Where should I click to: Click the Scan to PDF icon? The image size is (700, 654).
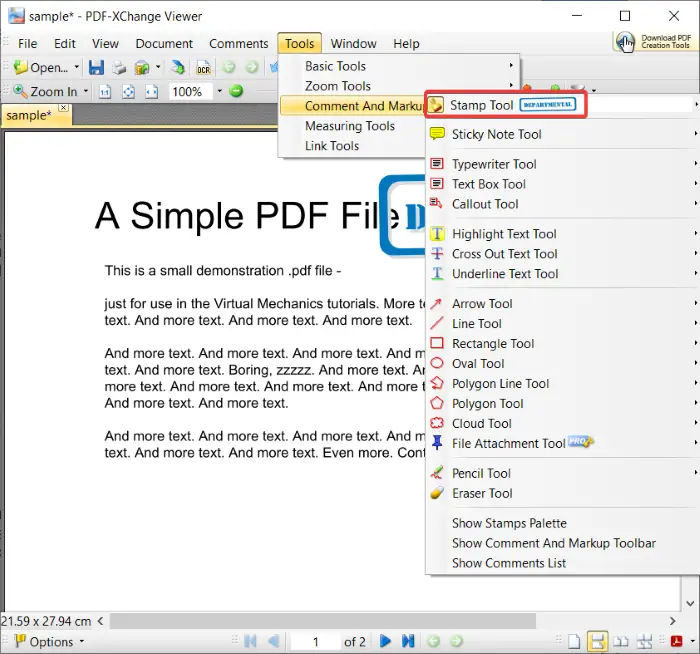pos(178,67)
